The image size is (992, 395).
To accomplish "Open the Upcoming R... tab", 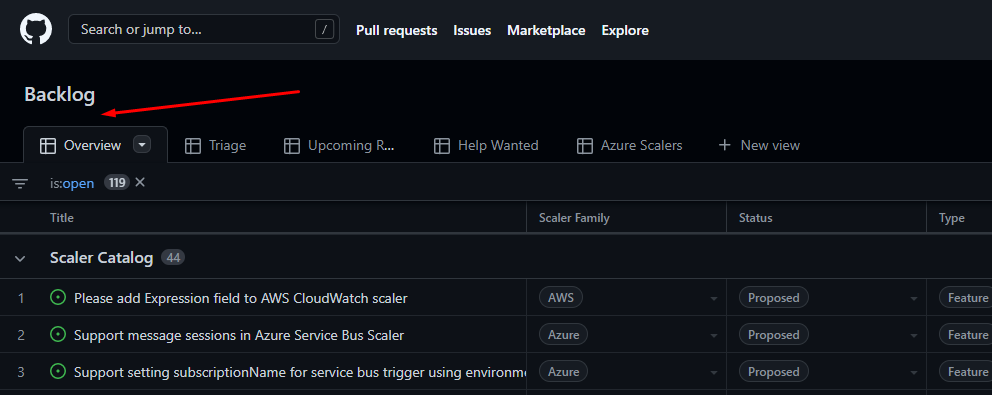I will [x=339, y=146].
